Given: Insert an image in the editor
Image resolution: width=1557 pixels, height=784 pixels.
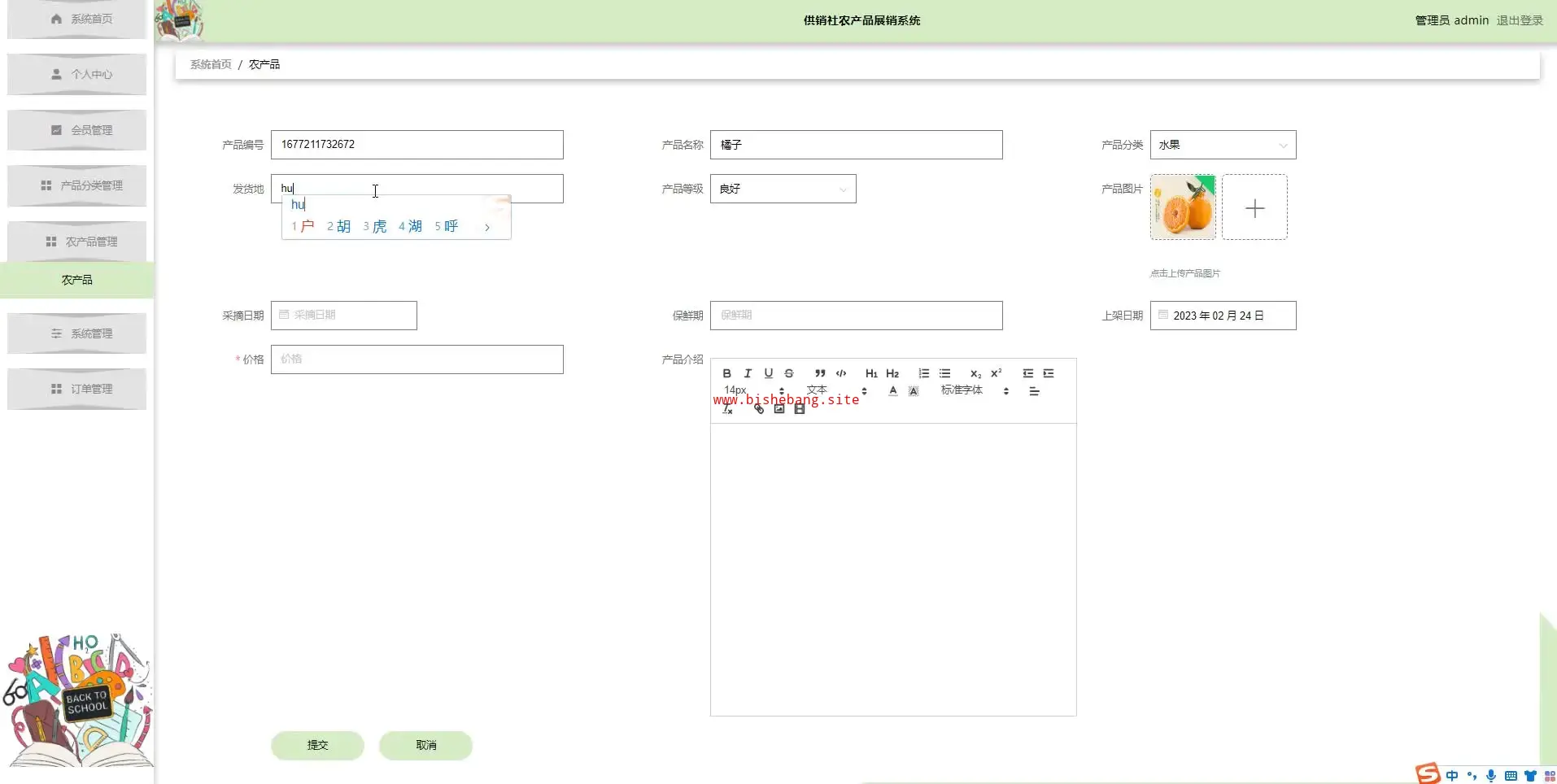Looking at the screenshot, I should point(779,409).
